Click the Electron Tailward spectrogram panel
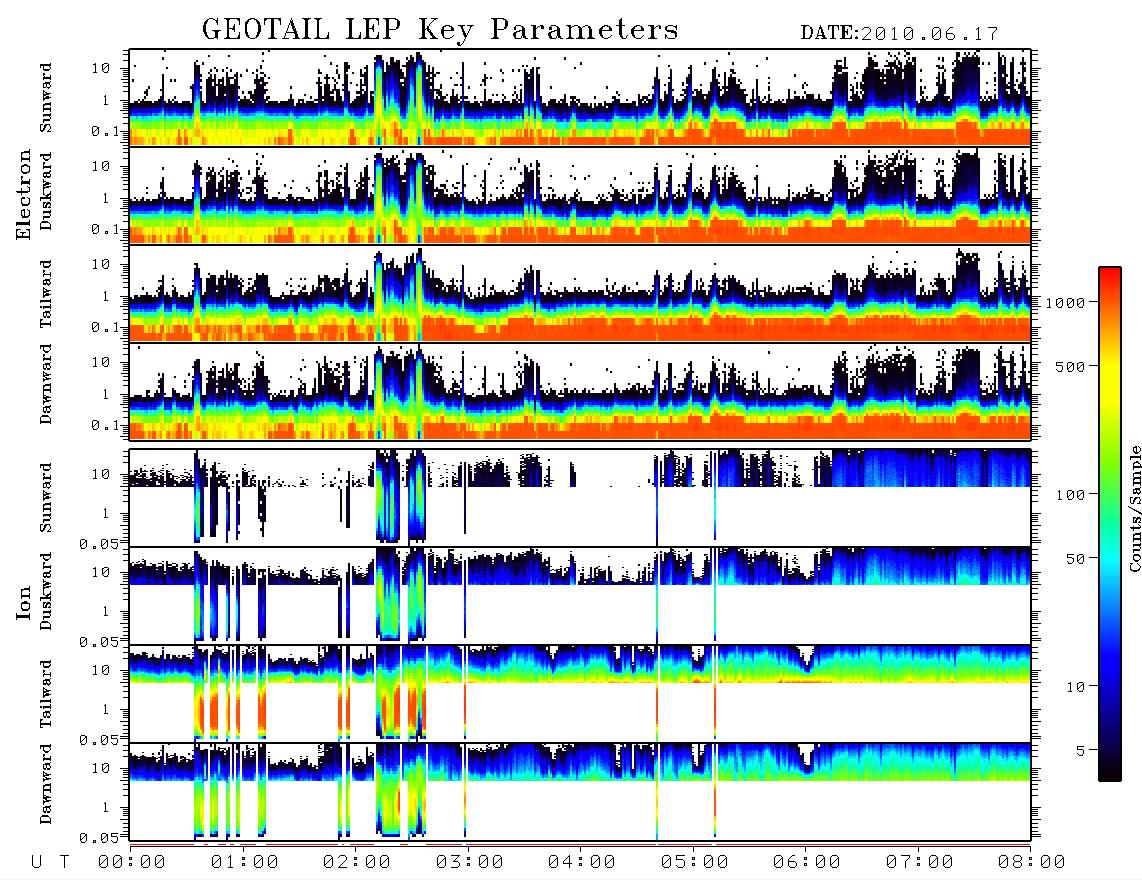 (x=580, y=294)
